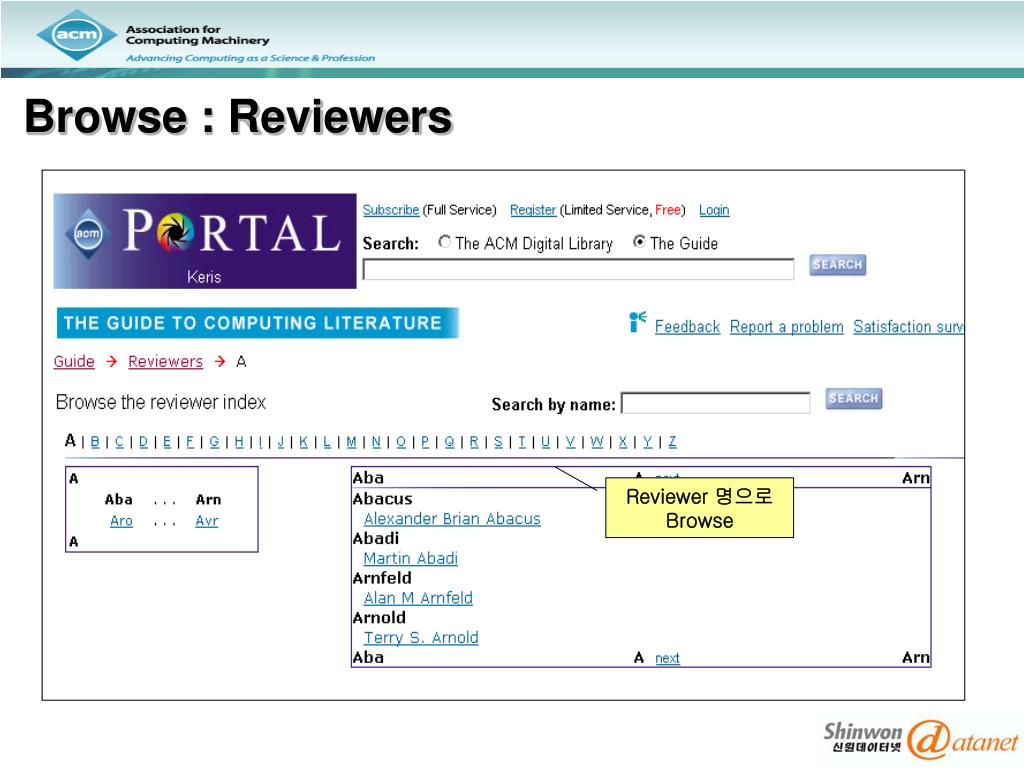The height and width of the screenshot is (768, 1024).
Task: Jump to letter L in index
Action: coord(327,442)
